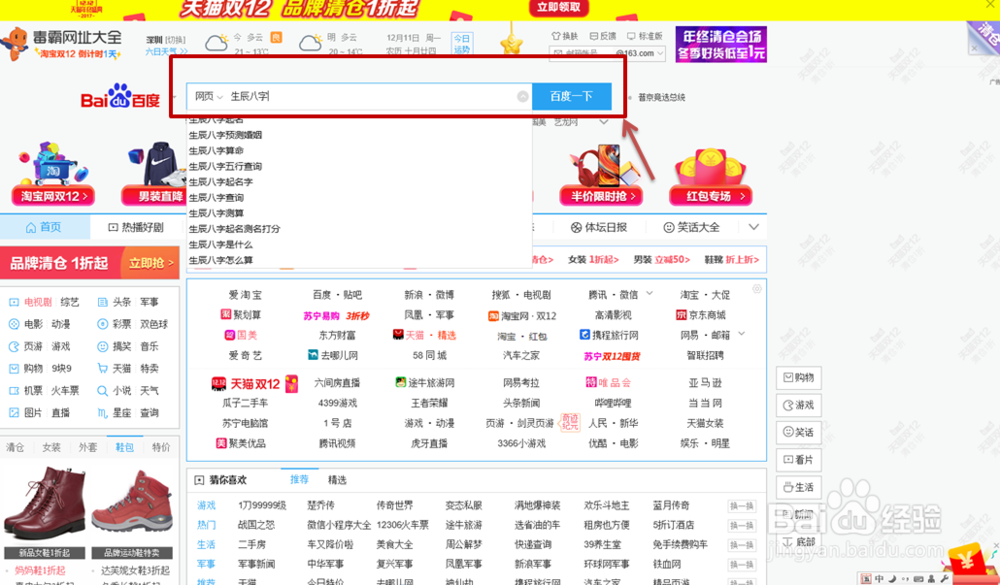Open 红包专场 promo button

click(711, 196)
